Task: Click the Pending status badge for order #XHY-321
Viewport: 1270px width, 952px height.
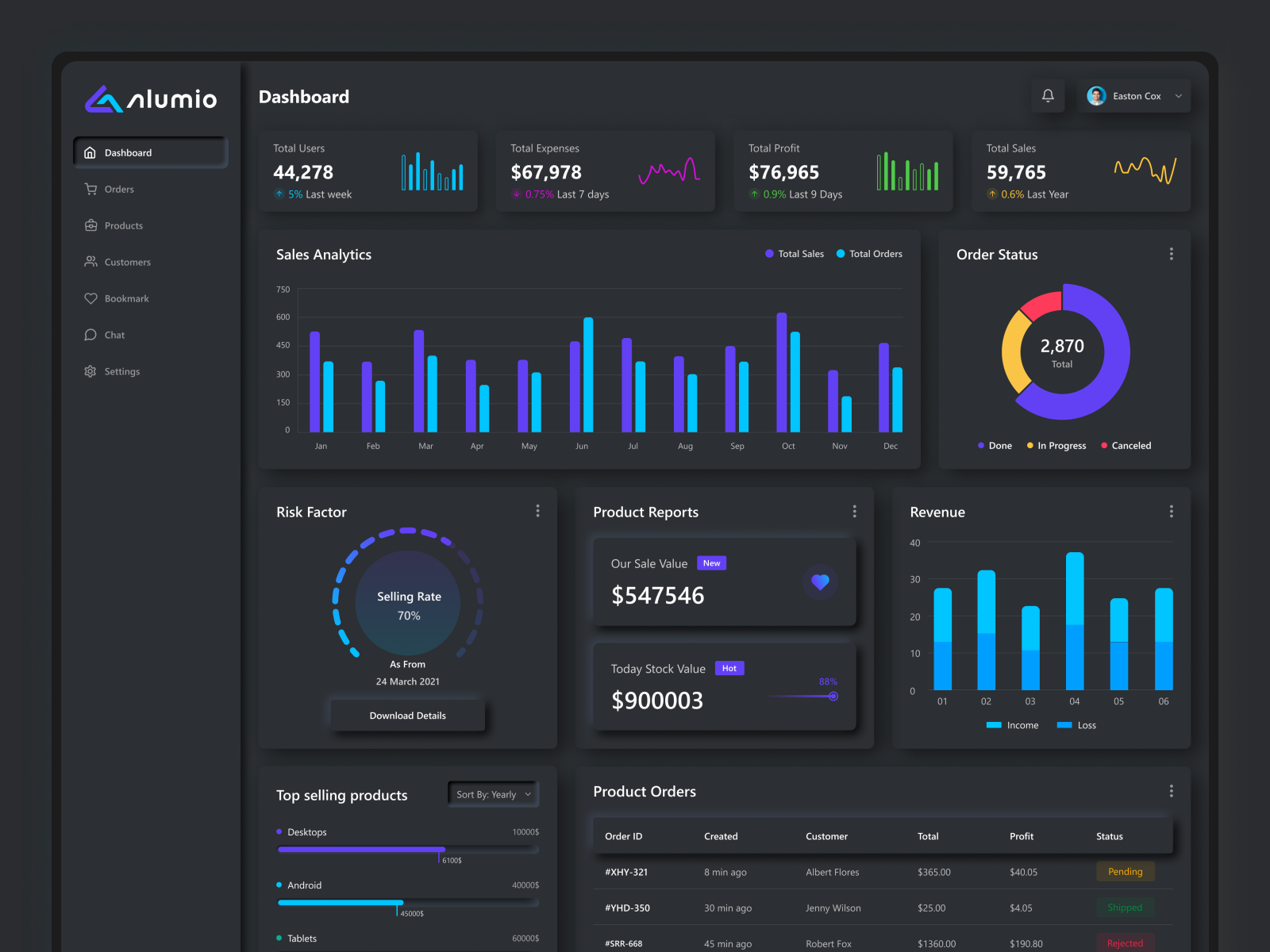Action: click(x=1125, y=871)
